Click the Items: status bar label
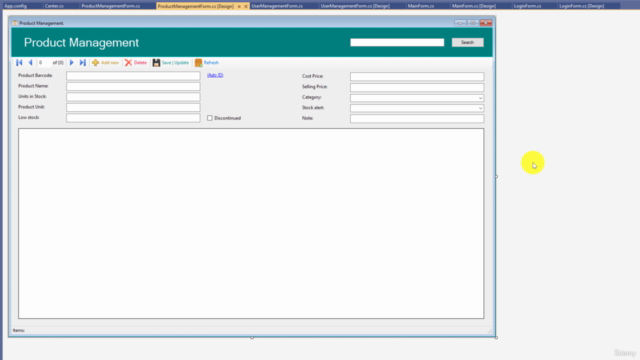640x360 pixels. point(19,330)
